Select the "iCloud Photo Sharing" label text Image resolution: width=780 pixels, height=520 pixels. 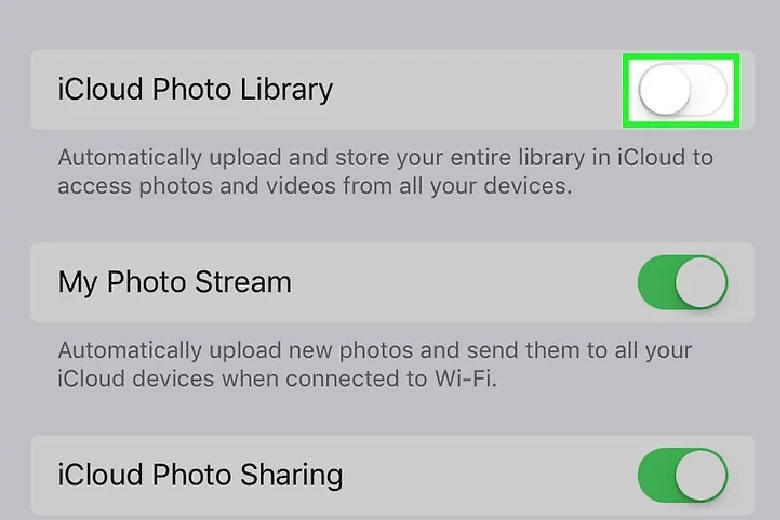(200, 475)
